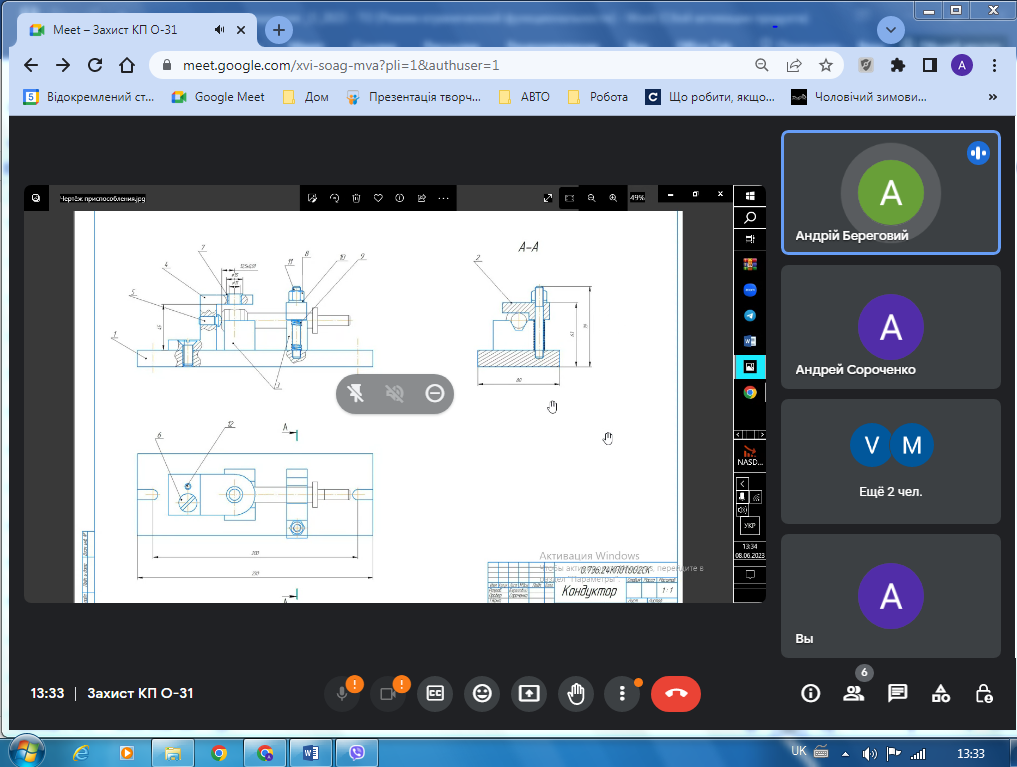The height and width of the screenshot is (767, 1017).
Task: Leave the call with red hang-up button
Action: tap(676, 694)
